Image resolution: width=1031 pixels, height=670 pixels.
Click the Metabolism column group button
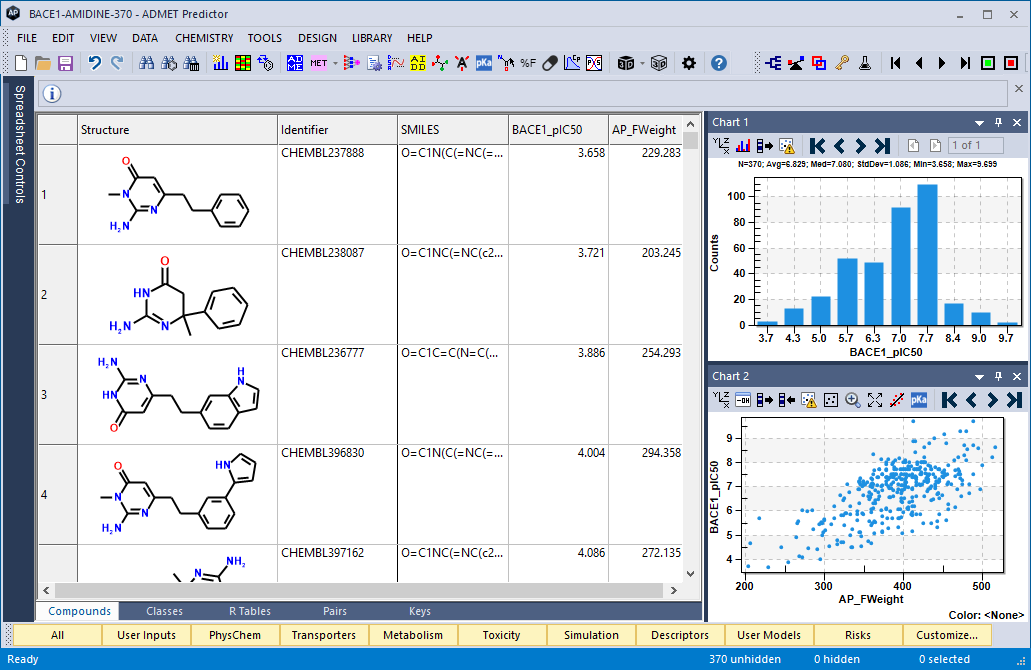413,635
